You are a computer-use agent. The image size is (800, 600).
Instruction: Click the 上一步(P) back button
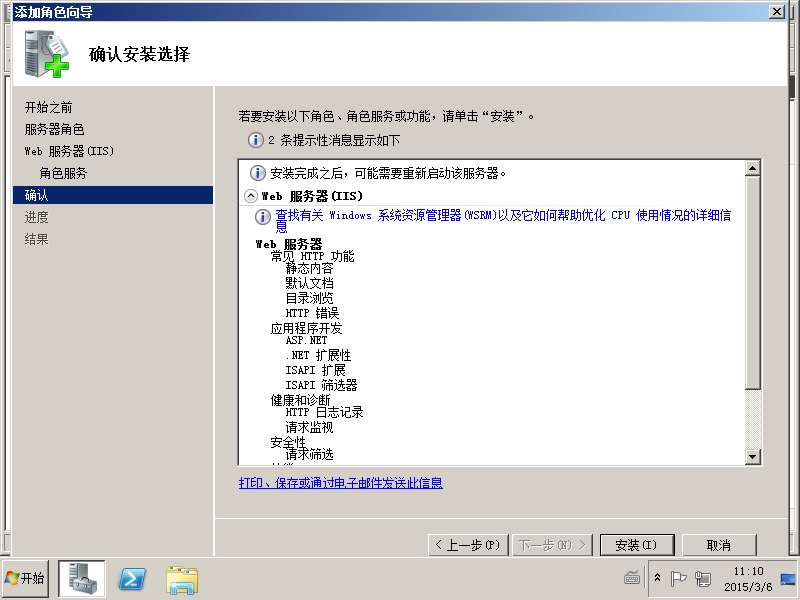pos(468,545)
